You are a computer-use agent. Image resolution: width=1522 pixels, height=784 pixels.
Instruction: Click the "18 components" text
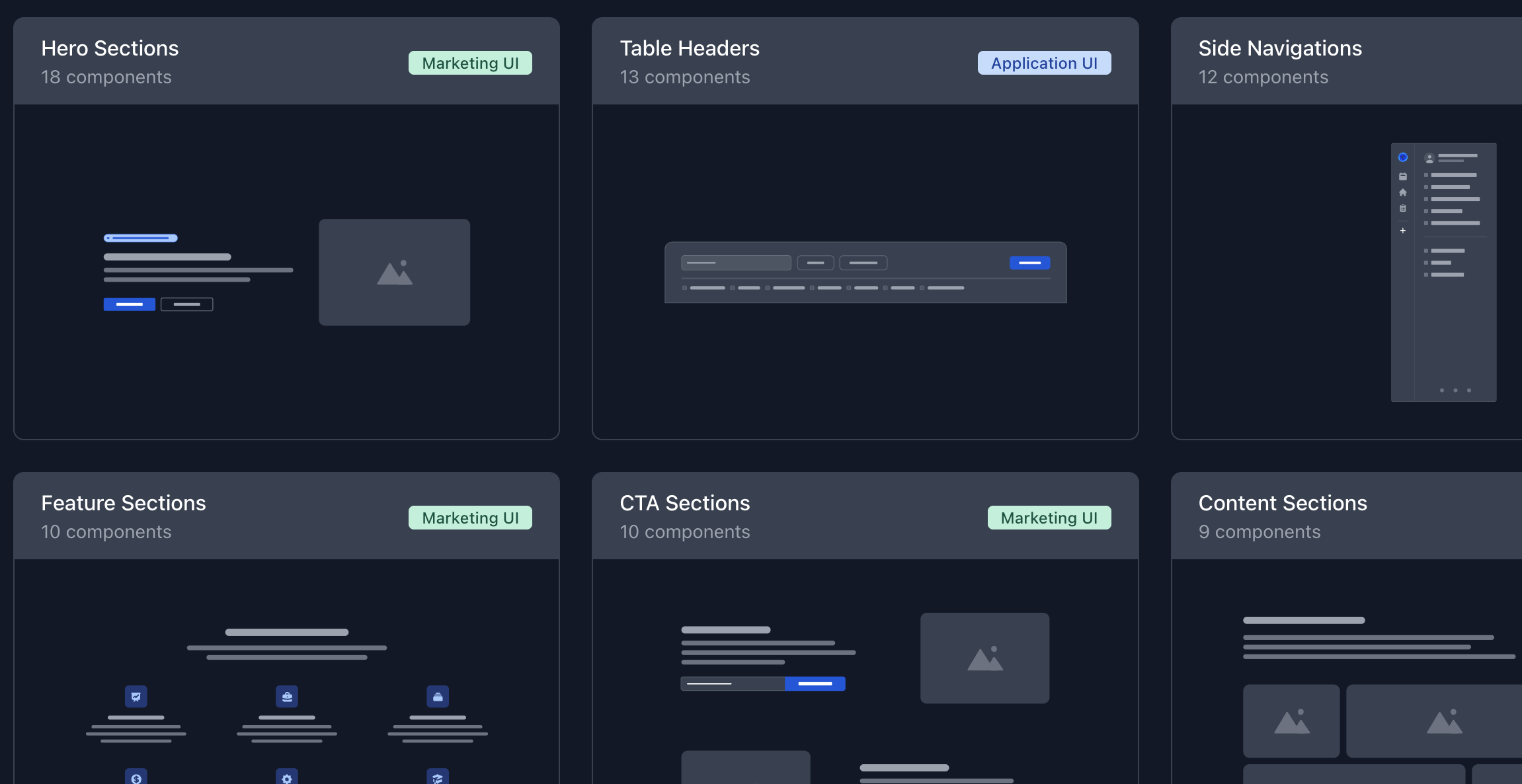(x=106, y=77)
